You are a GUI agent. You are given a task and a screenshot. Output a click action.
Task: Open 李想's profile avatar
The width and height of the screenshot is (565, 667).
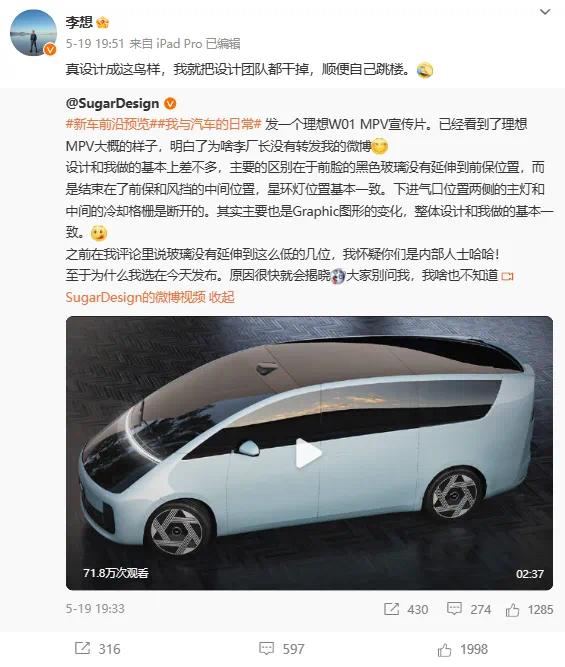33,33
